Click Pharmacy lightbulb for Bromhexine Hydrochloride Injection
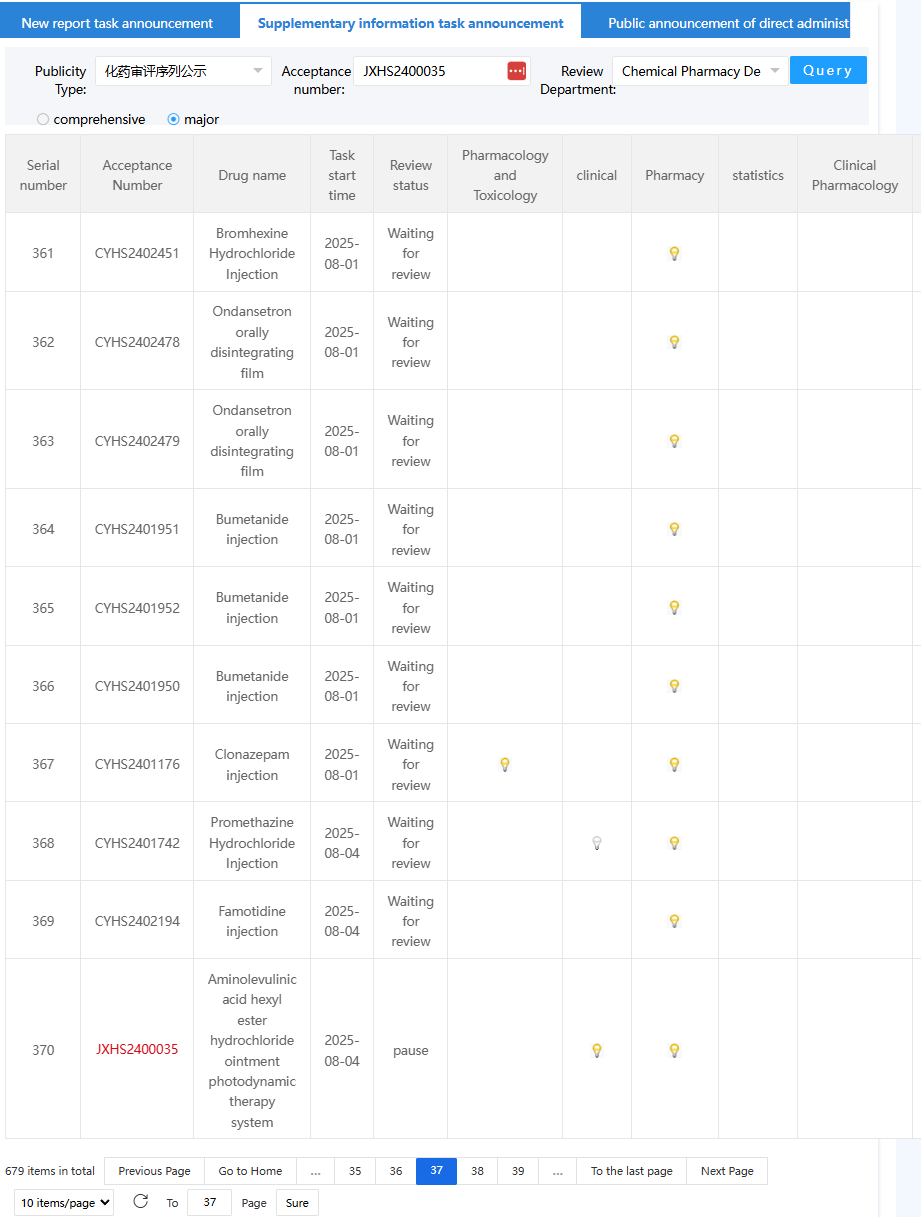This screenshot has width=921, height=1217. click(674, 253)
